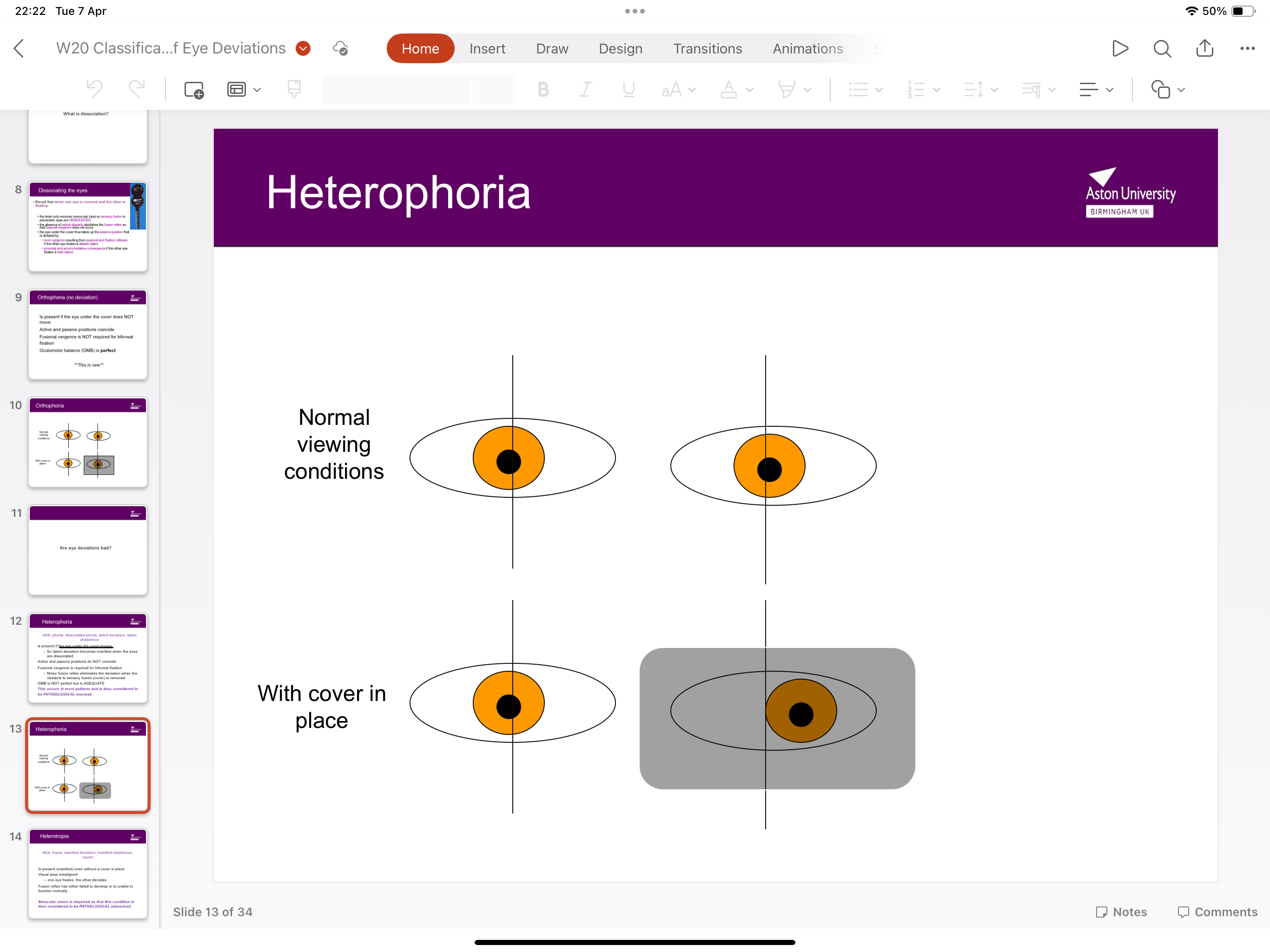
Task: Click the undo arrow icon
Action: 95,90
